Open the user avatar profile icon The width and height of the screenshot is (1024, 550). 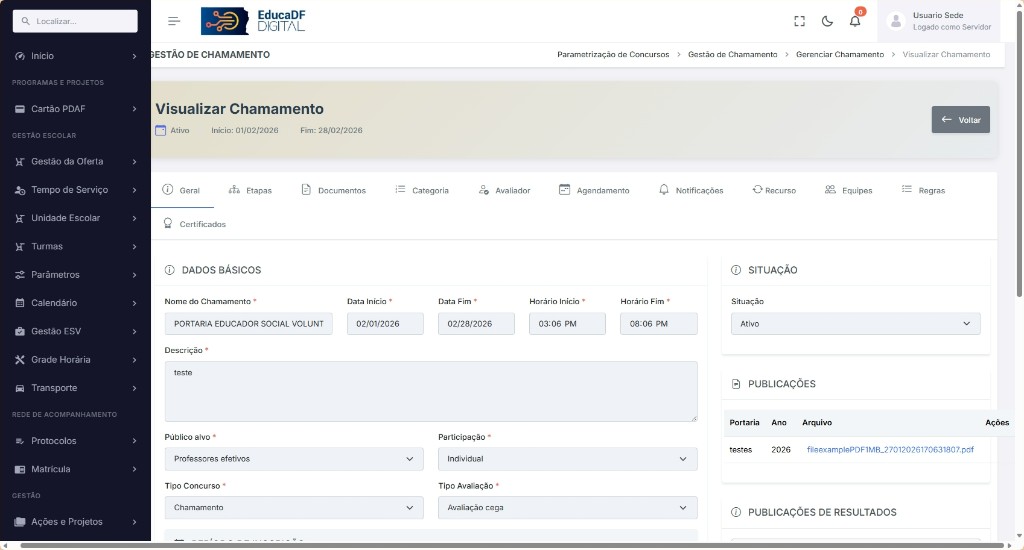[x=896, y=21]
